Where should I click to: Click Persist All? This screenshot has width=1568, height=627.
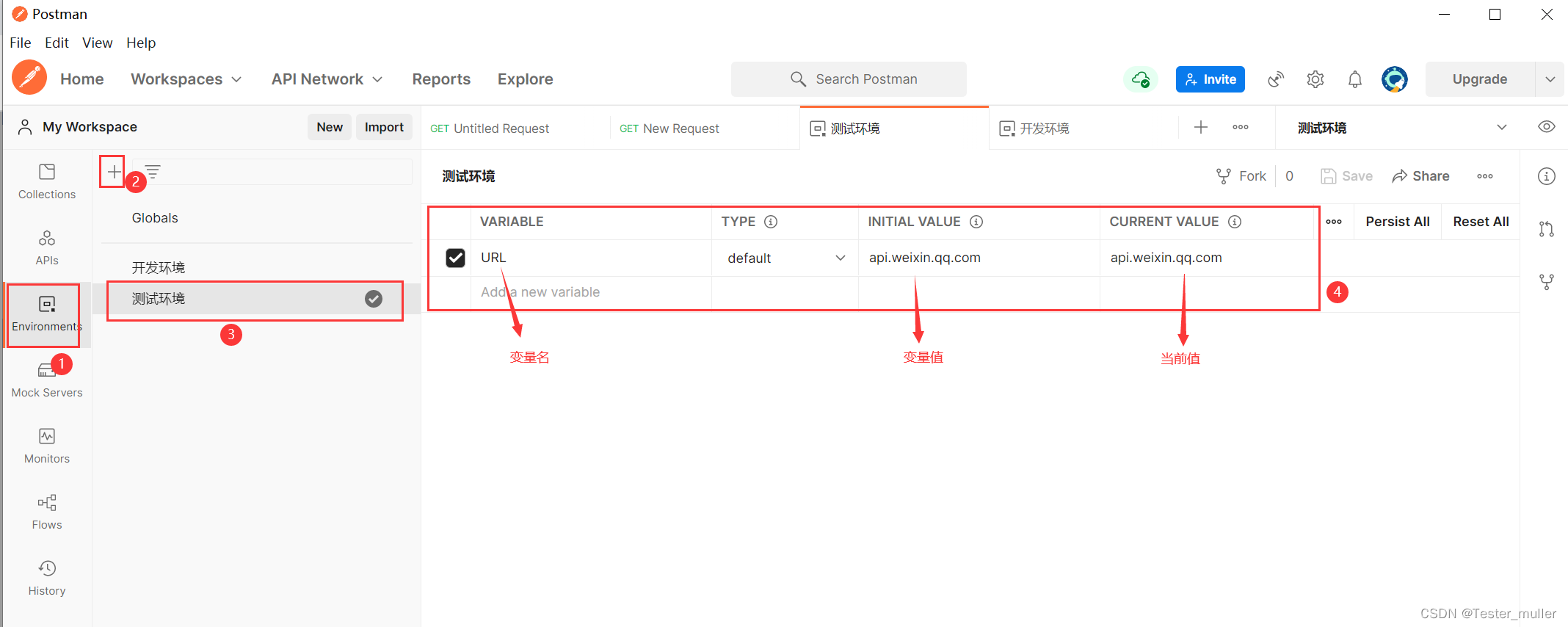click(1398, 222)
